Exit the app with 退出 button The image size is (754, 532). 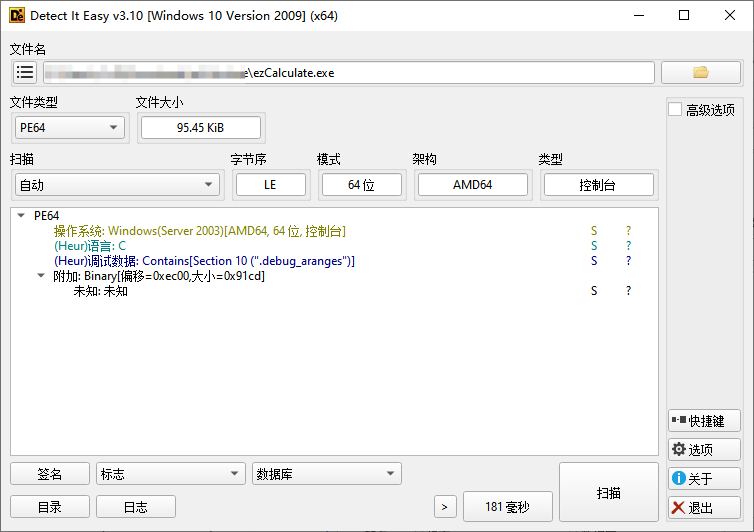[704, 507]
